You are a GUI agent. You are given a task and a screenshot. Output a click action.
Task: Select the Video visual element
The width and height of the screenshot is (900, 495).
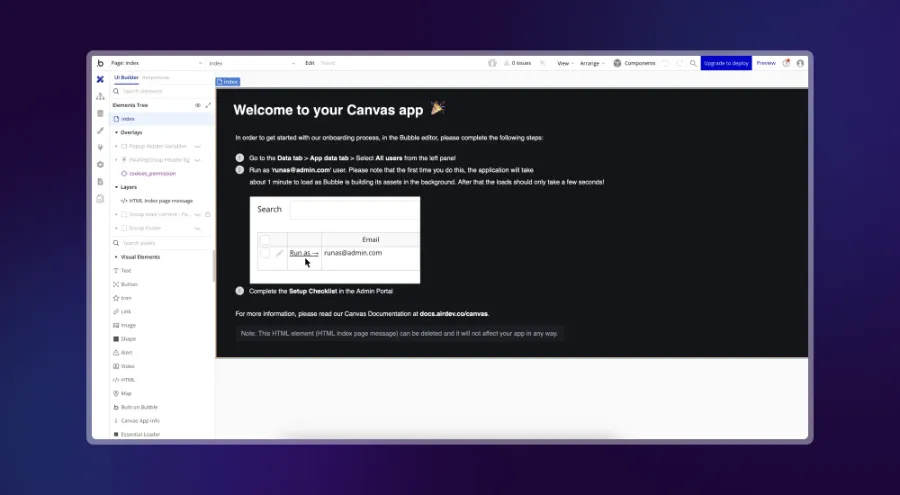(124, 366)
